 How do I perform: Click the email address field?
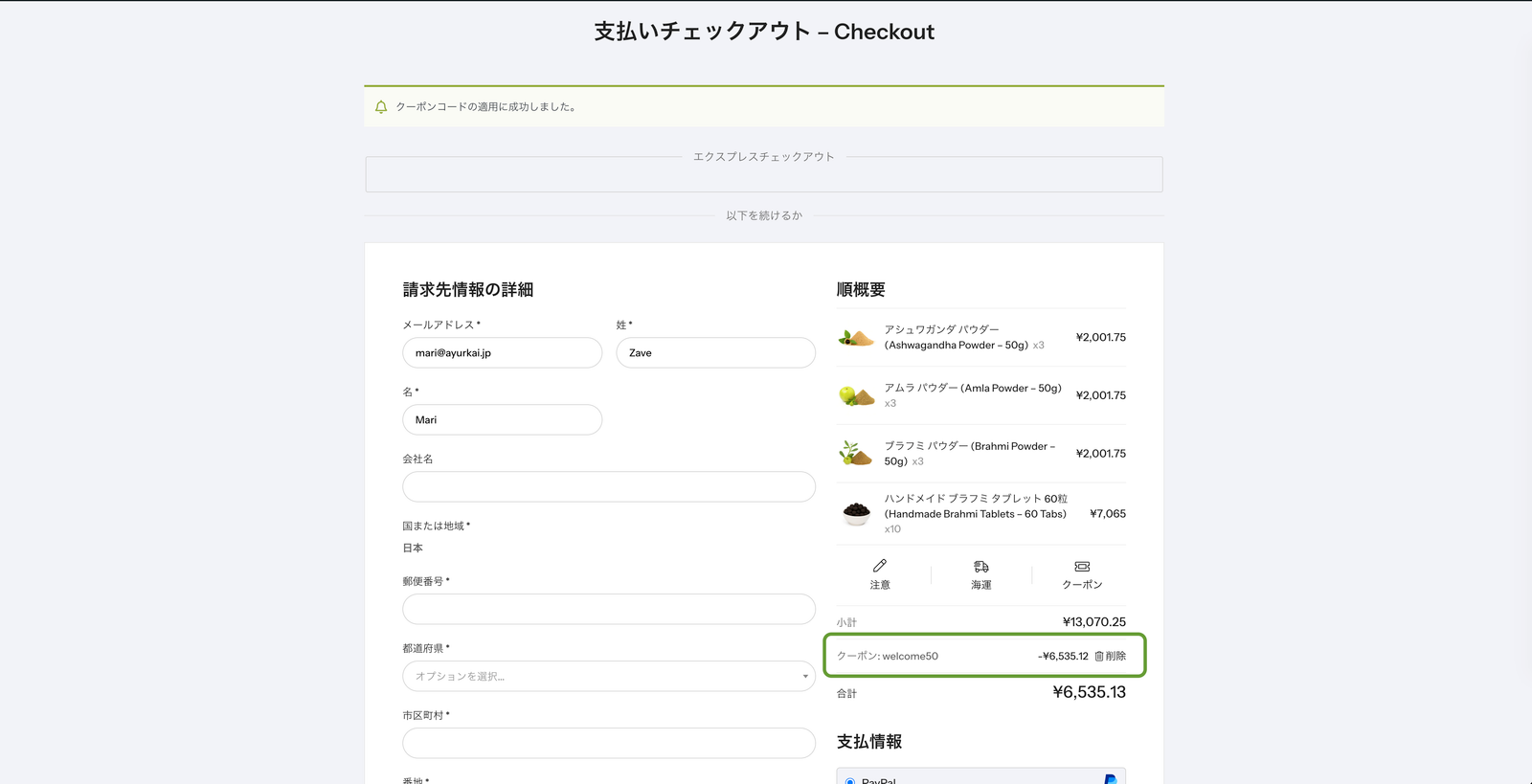pos(502,353)
